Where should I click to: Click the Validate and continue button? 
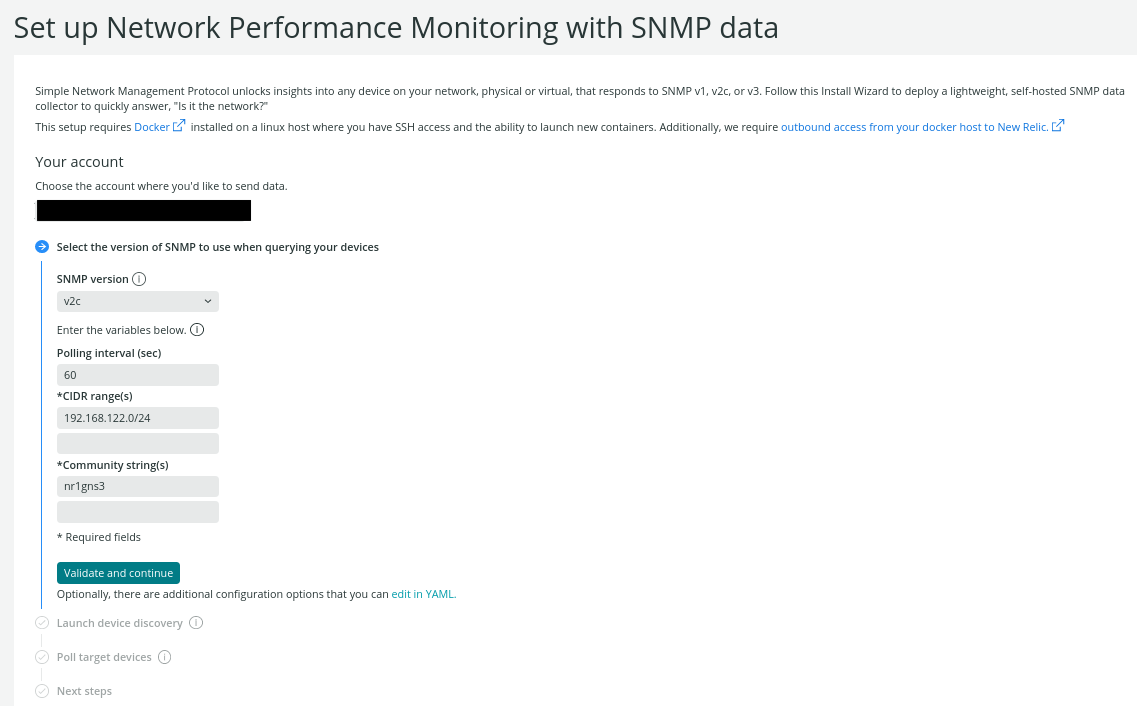pyautogui.click(x=118, y=572)
